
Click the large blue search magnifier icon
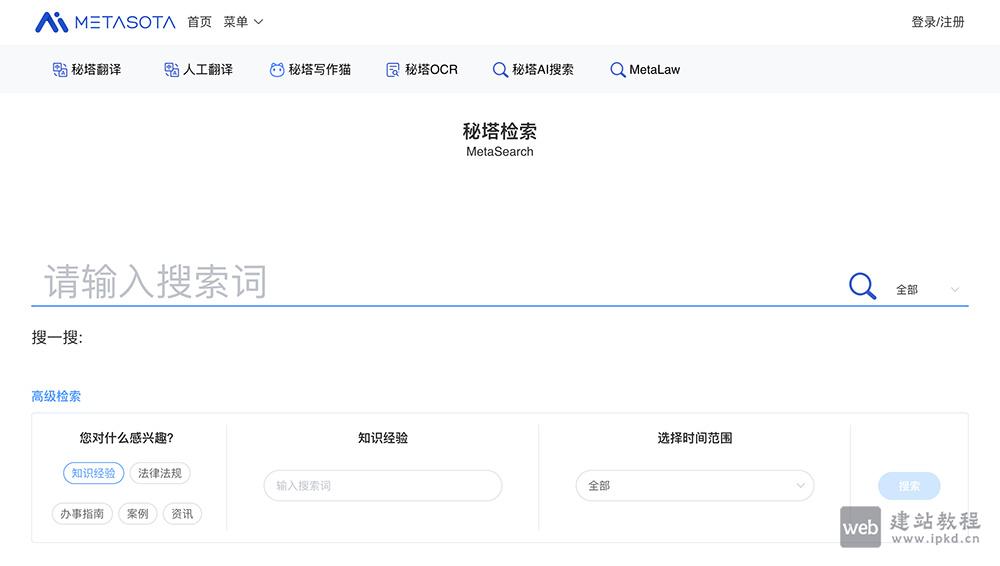pos(862,286)
